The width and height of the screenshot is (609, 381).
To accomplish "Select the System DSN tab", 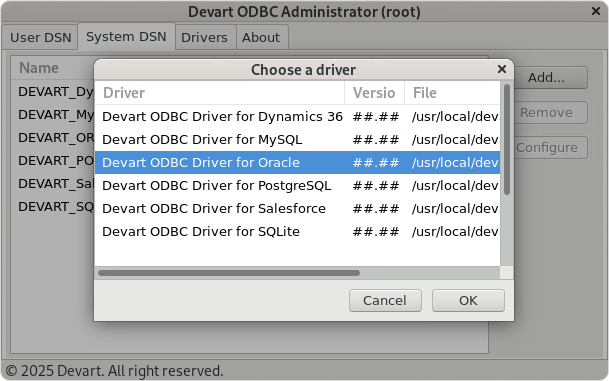I will coord(126,37).
